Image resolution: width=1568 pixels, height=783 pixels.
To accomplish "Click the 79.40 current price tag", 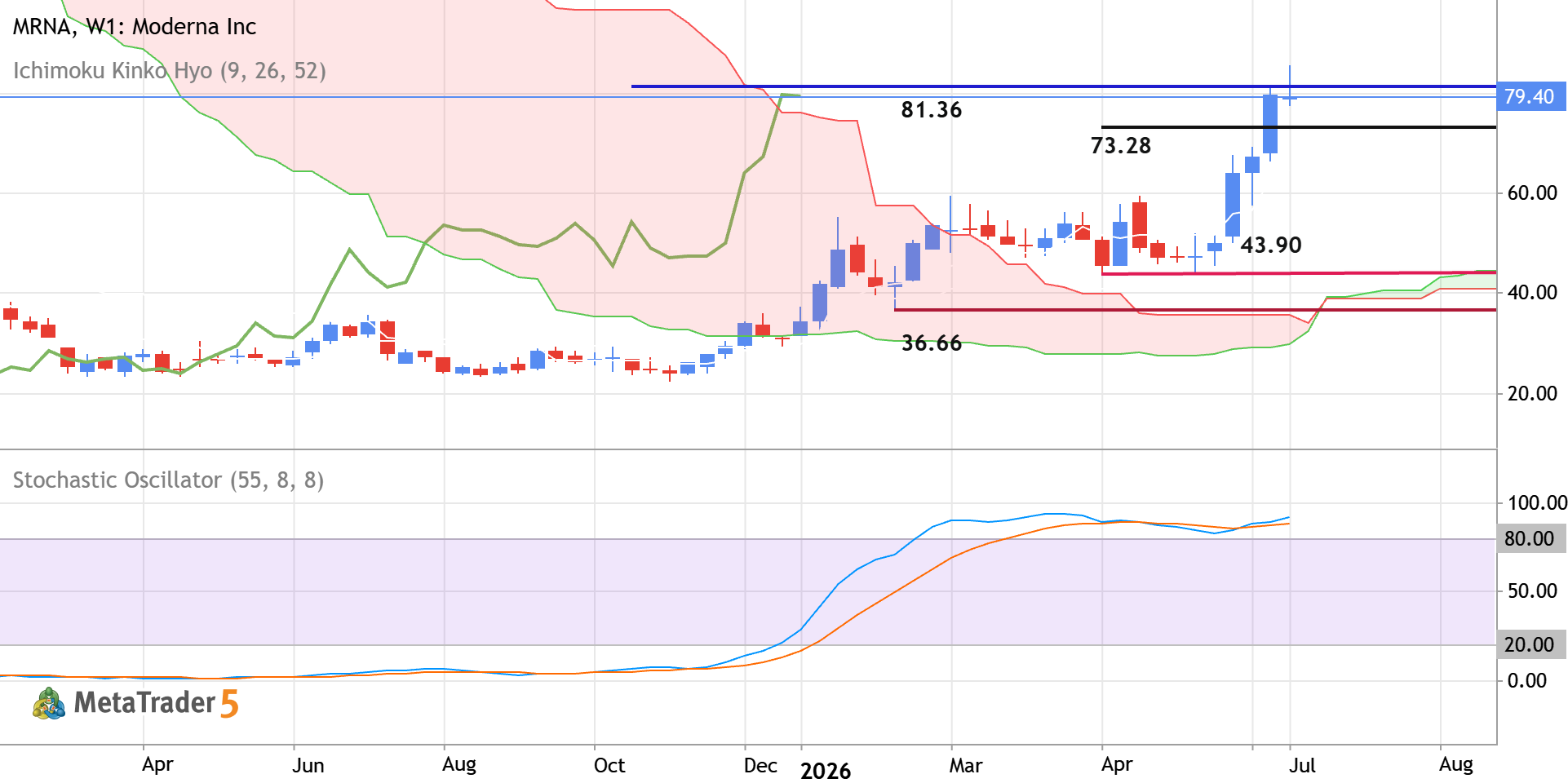I will point(1530,97).
